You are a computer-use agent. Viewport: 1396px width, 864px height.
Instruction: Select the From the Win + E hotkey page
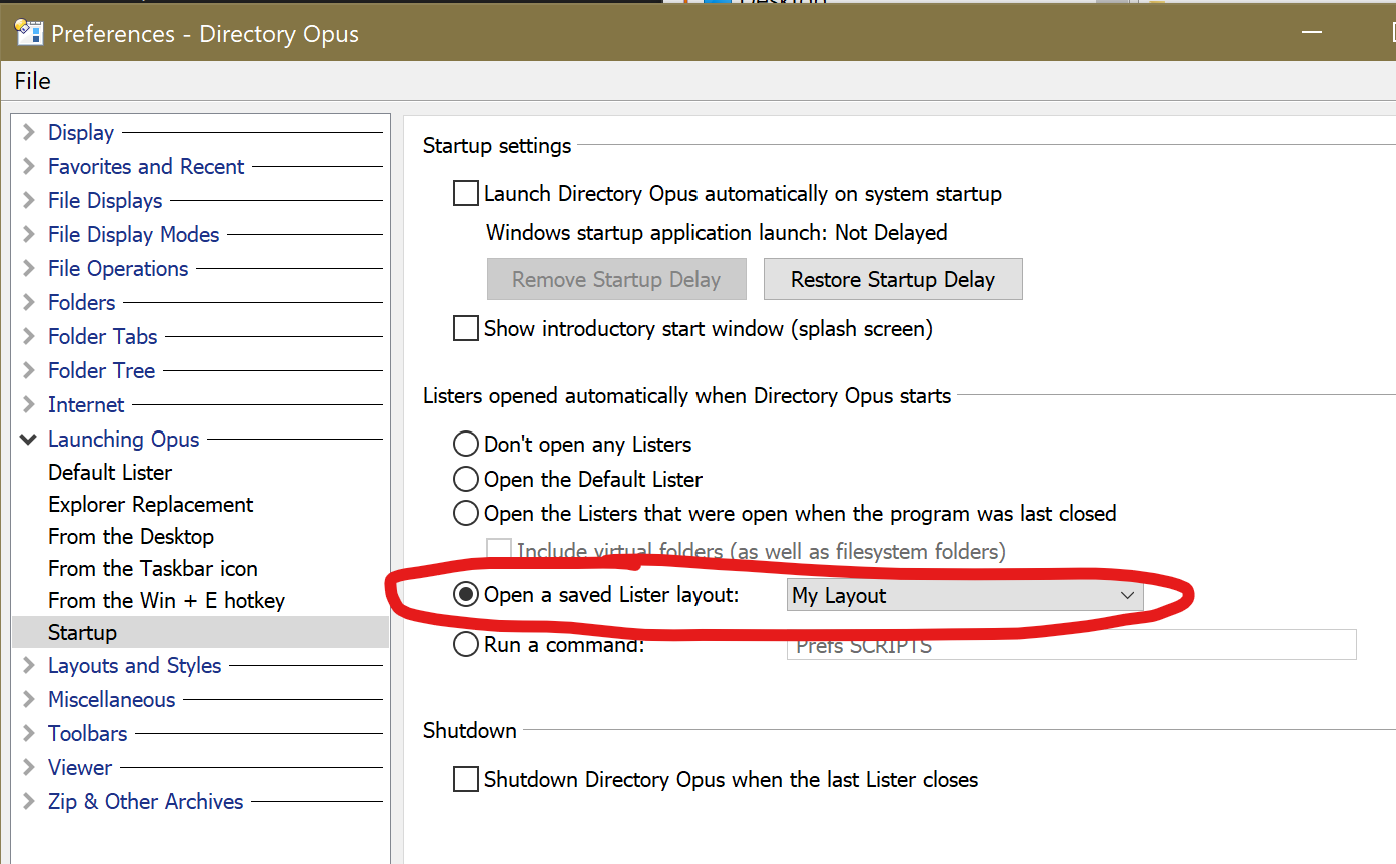click(x=167, y=600)
